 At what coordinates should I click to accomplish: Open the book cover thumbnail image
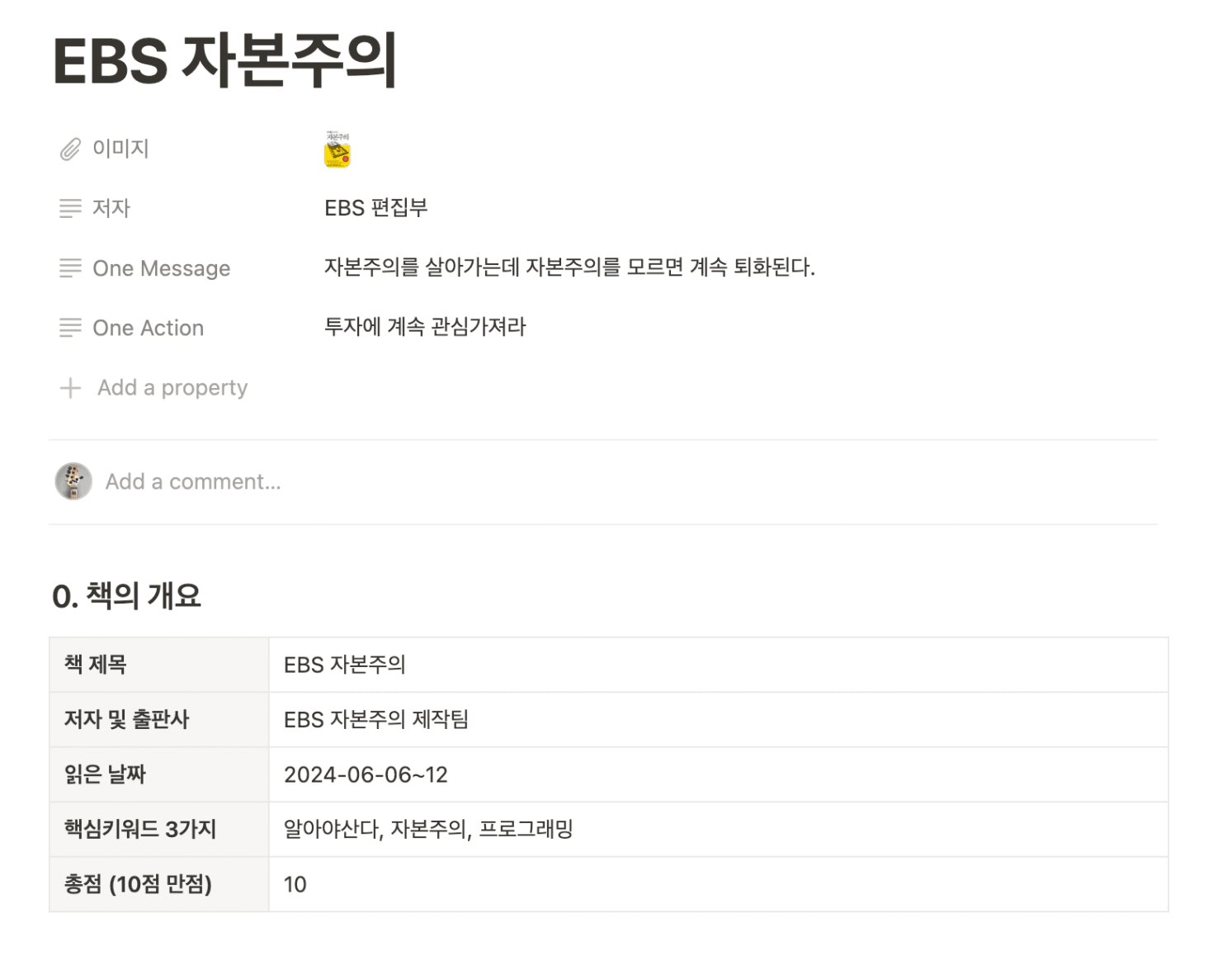pyautogui.click(x=338, y=149)
